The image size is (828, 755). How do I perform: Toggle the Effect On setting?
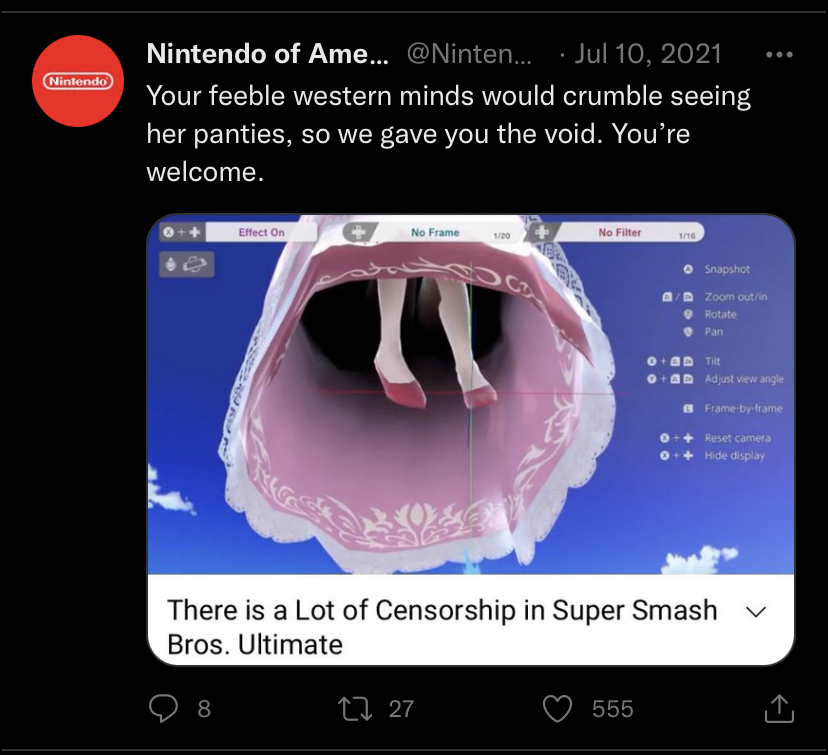click(262, 233)
